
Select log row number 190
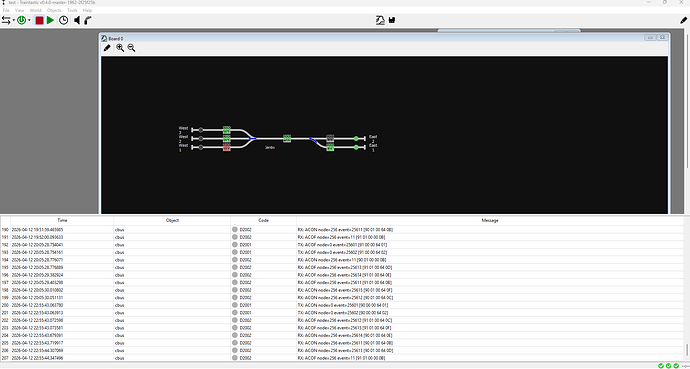pyautogui.click(x=5, y=230)
